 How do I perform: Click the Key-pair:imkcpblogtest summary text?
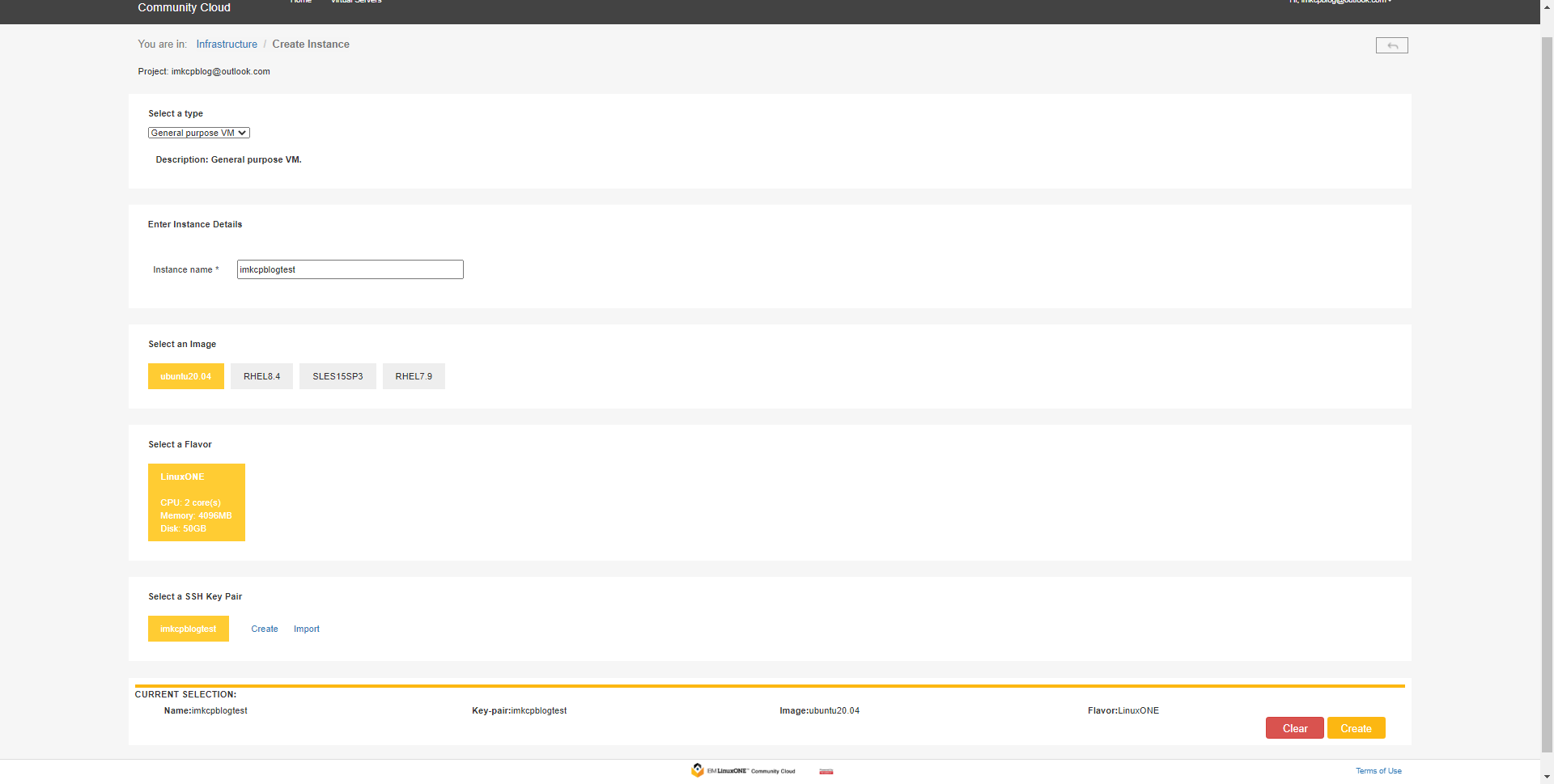tap(520, 710)
